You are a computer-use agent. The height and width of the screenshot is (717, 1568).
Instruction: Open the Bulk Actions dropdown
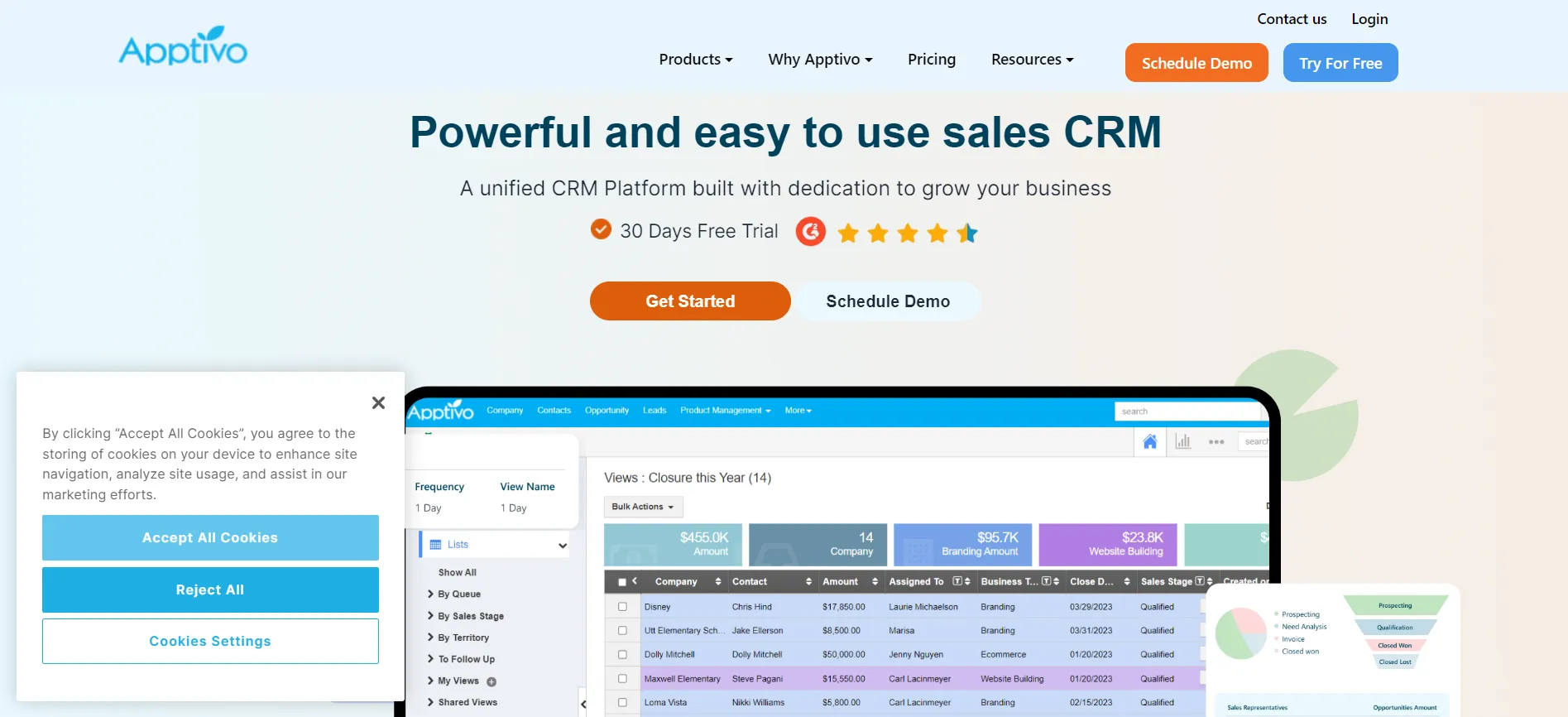(643, 507)
